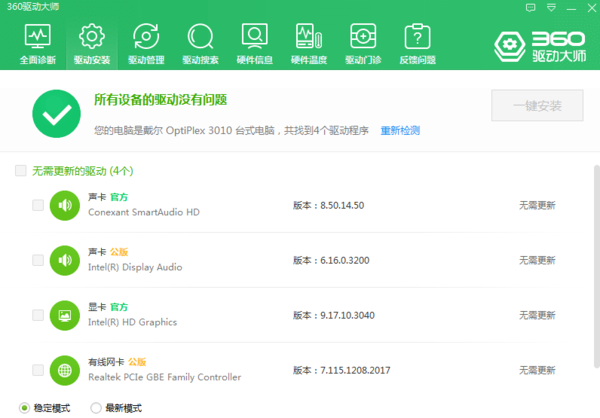Viewport: 600px width, 418px height.
Task: Click the feedback message icon in title bar
Action: point(532,8)
